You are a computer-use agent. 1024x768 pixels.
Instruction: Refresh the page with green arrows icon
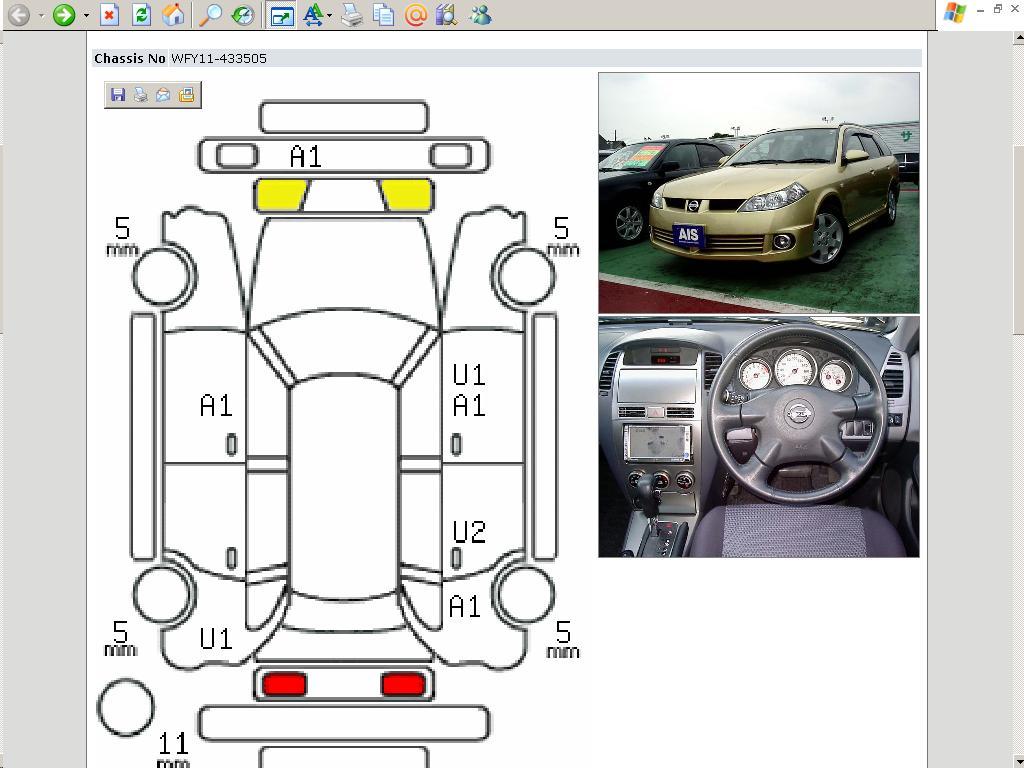pyautogui.click(x=141, y=14)
